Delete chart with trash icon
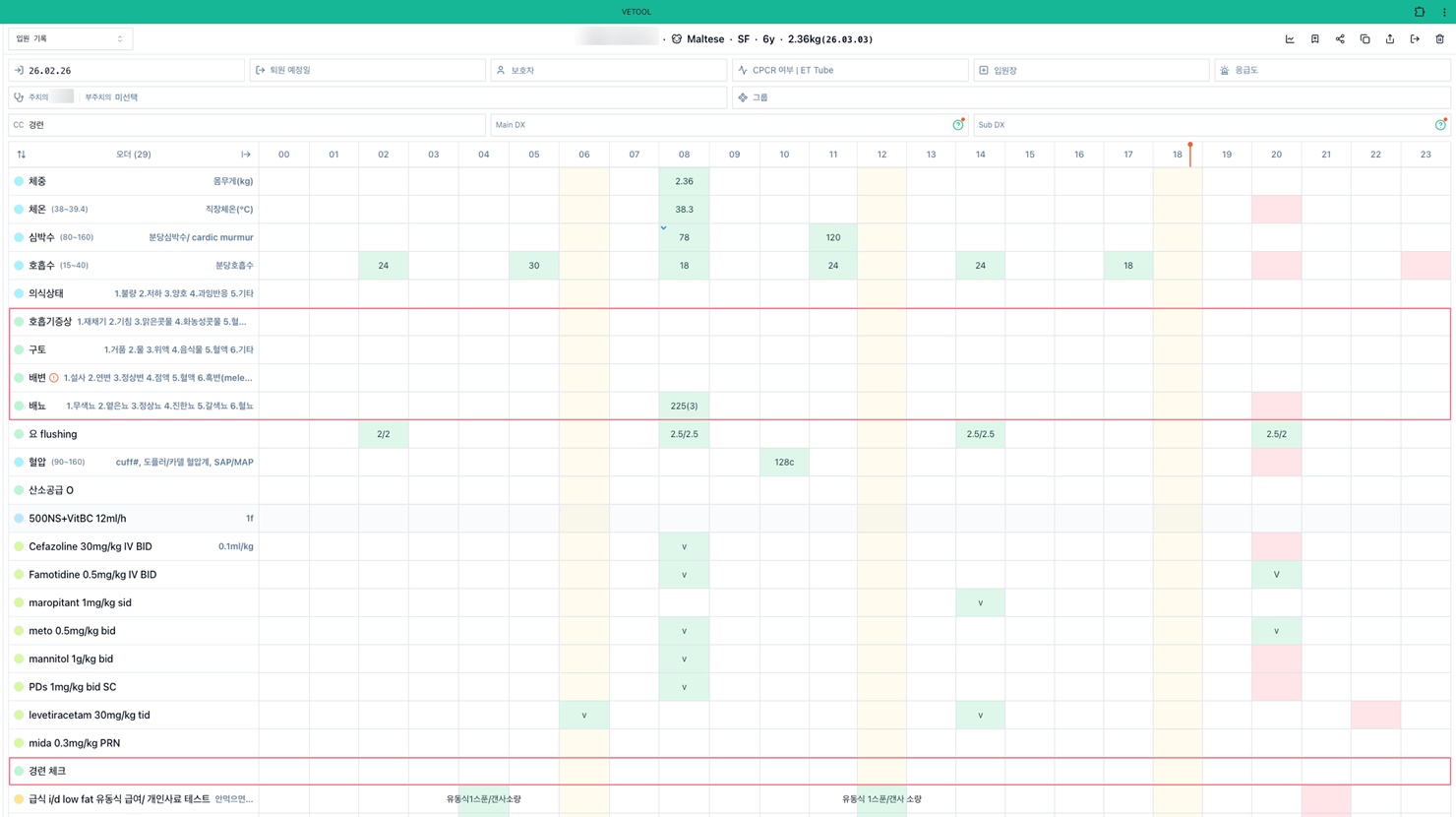The image size is (1456, 817). 1440,39
